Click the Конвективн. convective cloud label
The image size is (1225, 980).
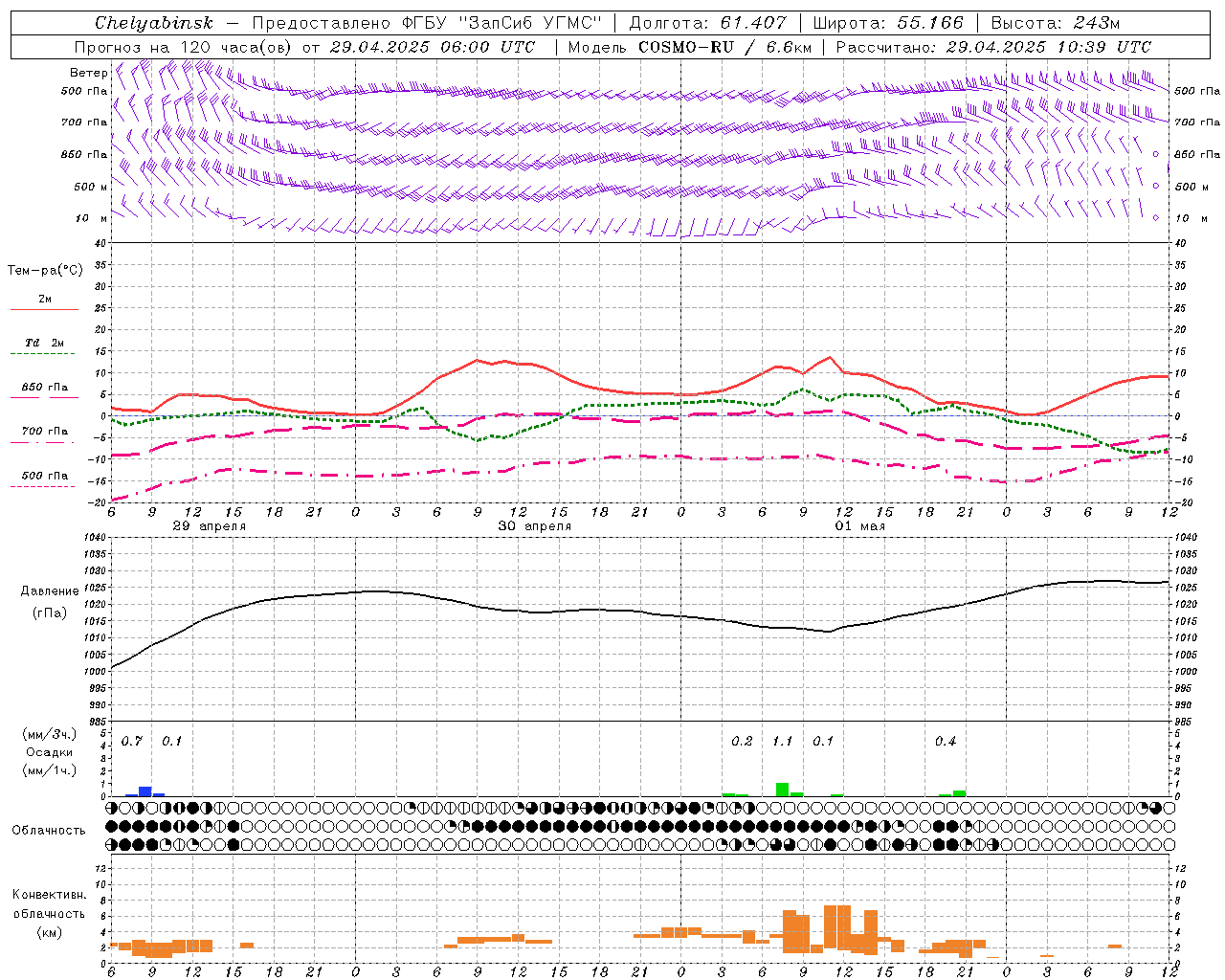[49, 895]
